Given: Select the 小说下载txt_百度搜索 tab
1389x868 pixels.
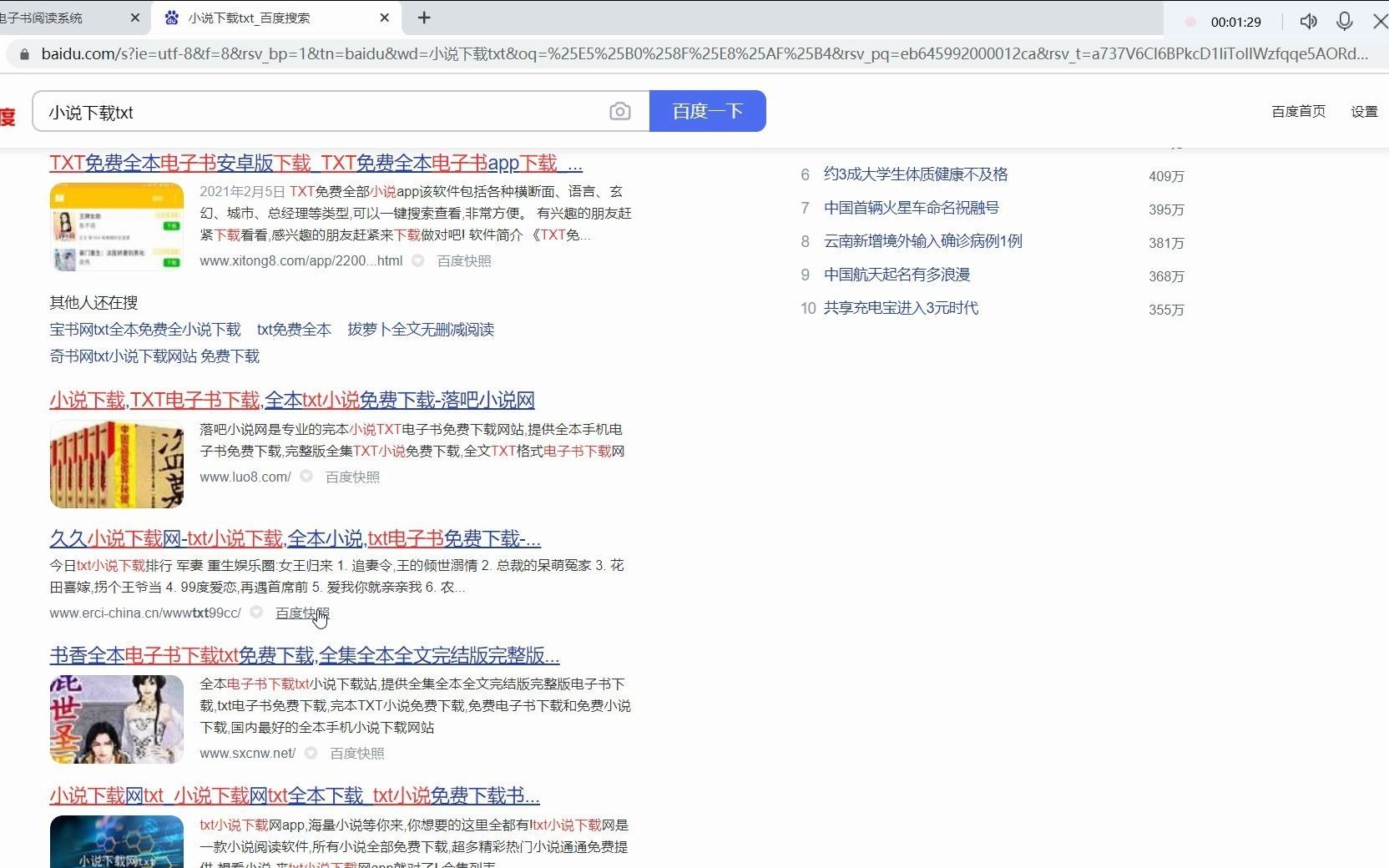Looking at the screenshot, I should point(275,18).
